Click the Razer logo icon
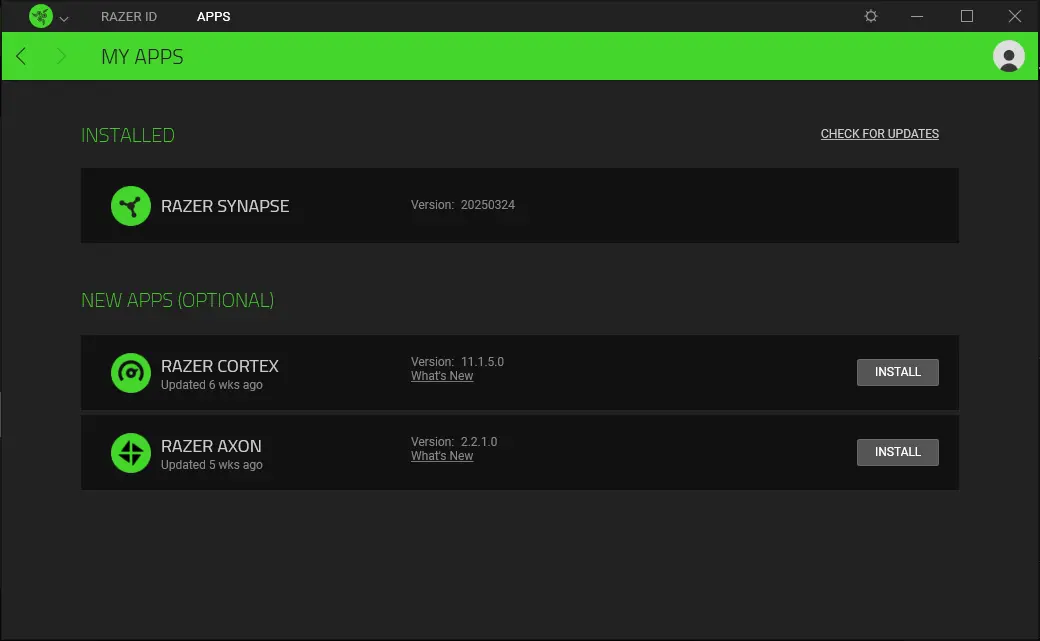 click(40, 16)
